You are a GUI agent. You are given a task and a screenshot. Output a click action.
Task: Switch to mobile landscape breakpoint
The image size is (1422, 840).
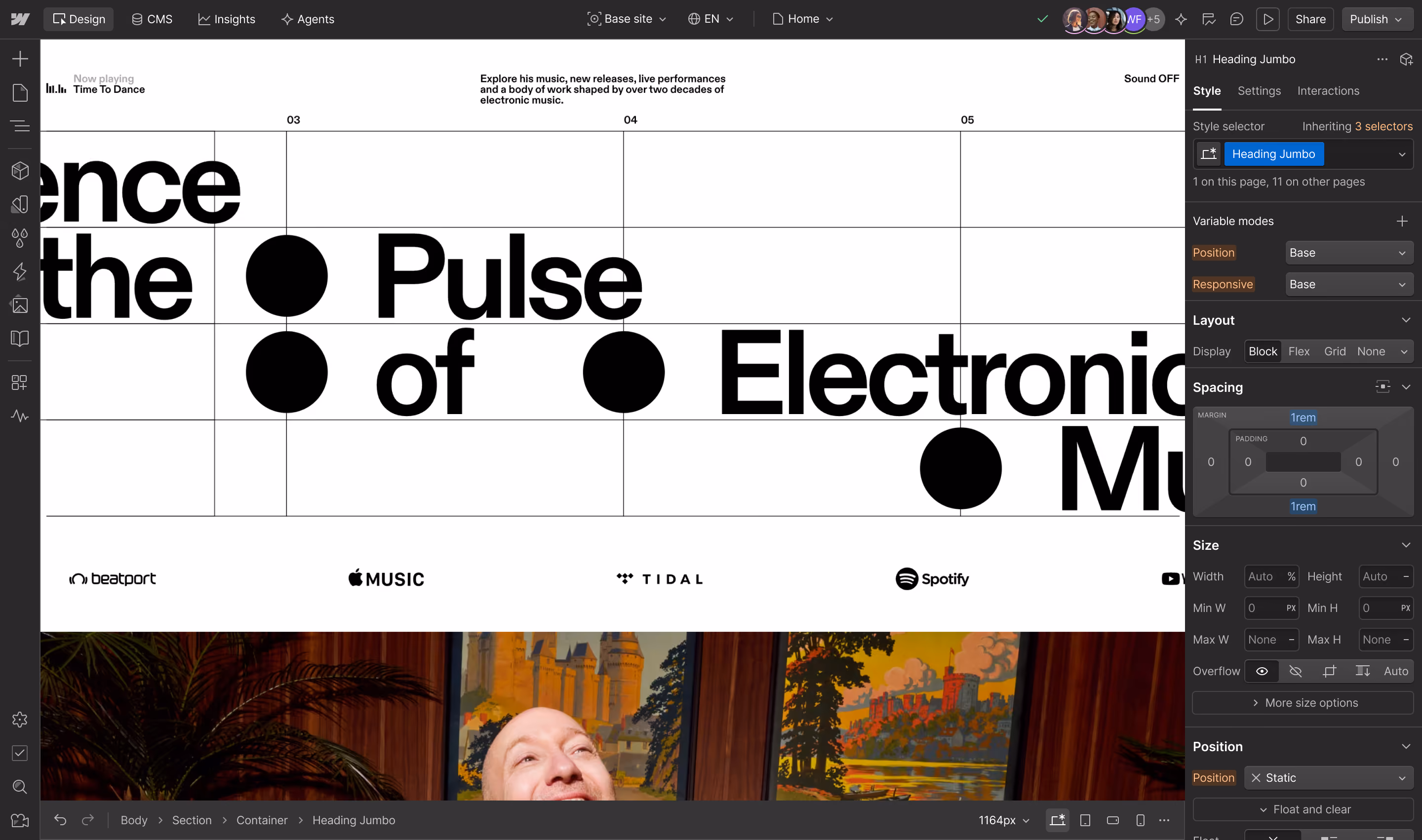coord(1113,820)
